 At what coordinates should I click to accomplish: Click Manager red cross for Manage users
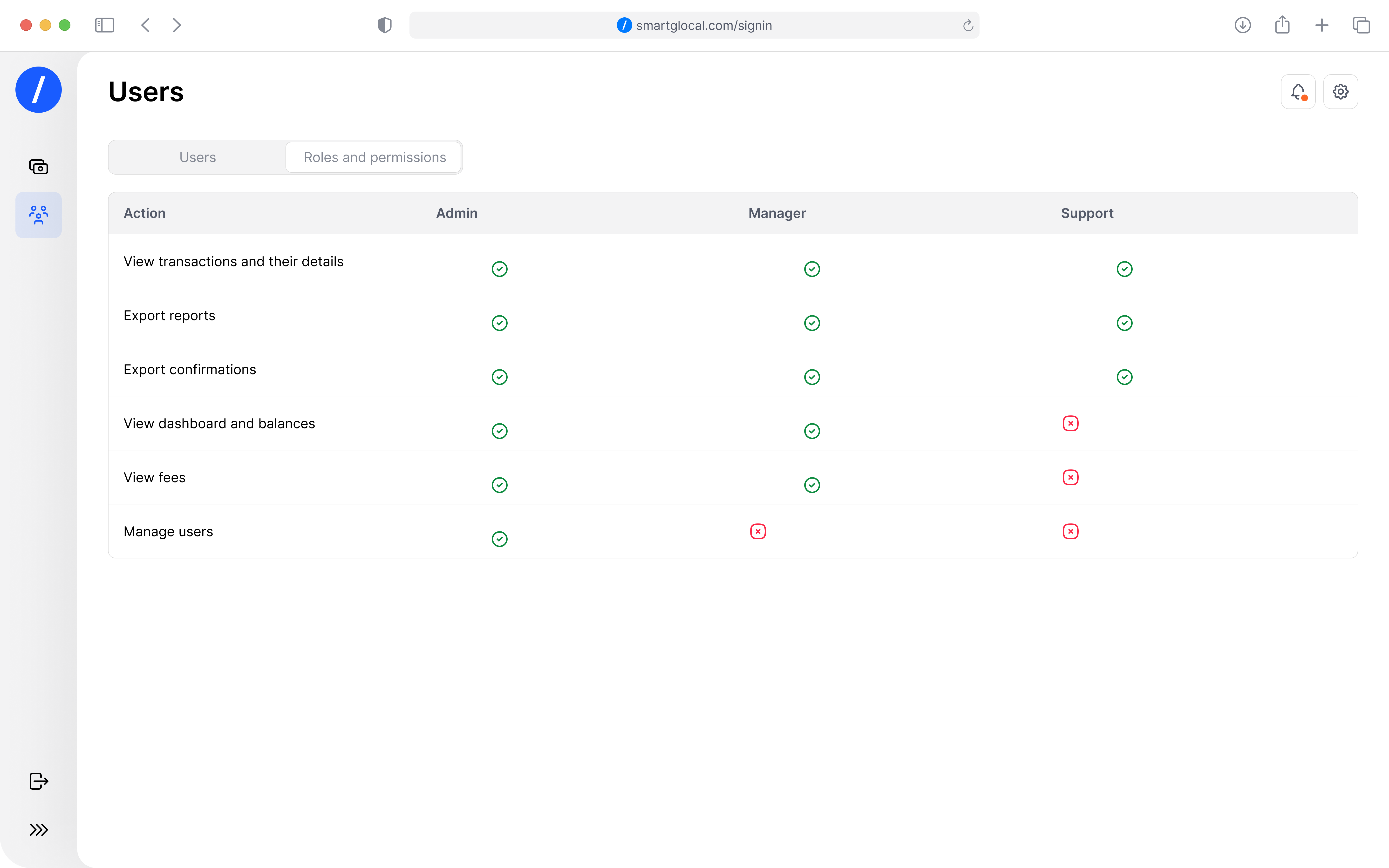pyautogui.click(x=758, y=532)
